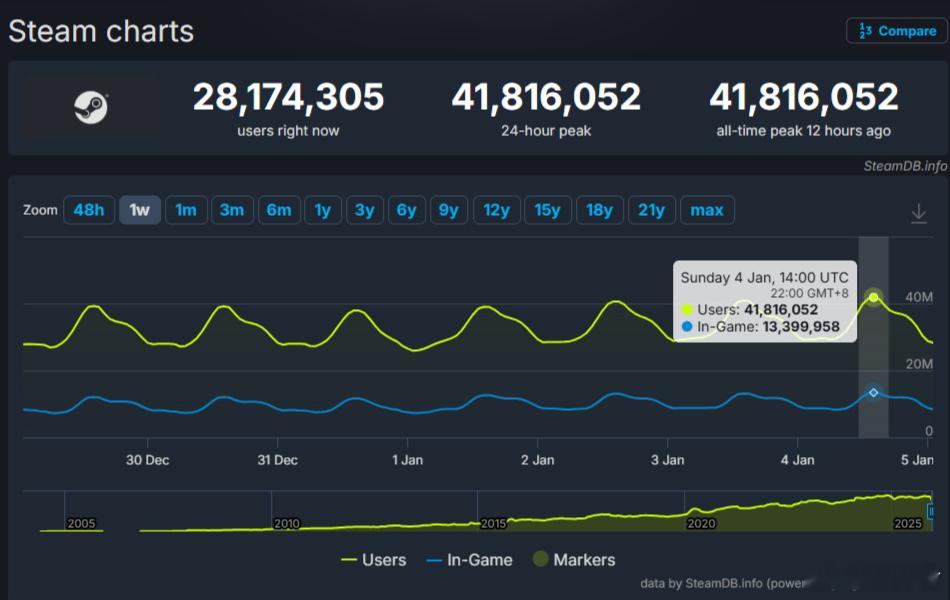Click the comparison icon inside the Compare button

[x=868, y=31]
